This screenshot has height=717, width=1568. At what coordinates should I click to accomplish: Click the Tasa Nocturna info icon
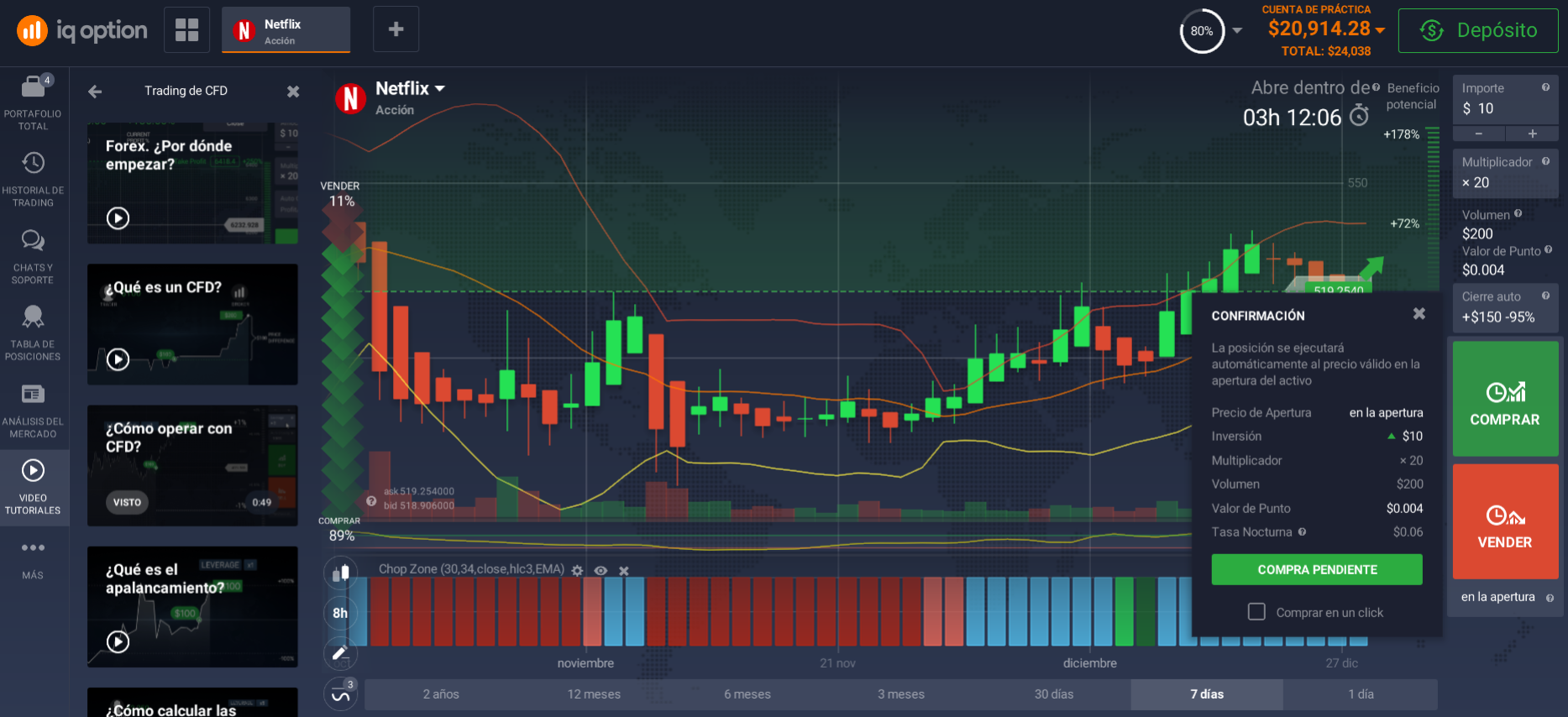tap(1302, 531)
